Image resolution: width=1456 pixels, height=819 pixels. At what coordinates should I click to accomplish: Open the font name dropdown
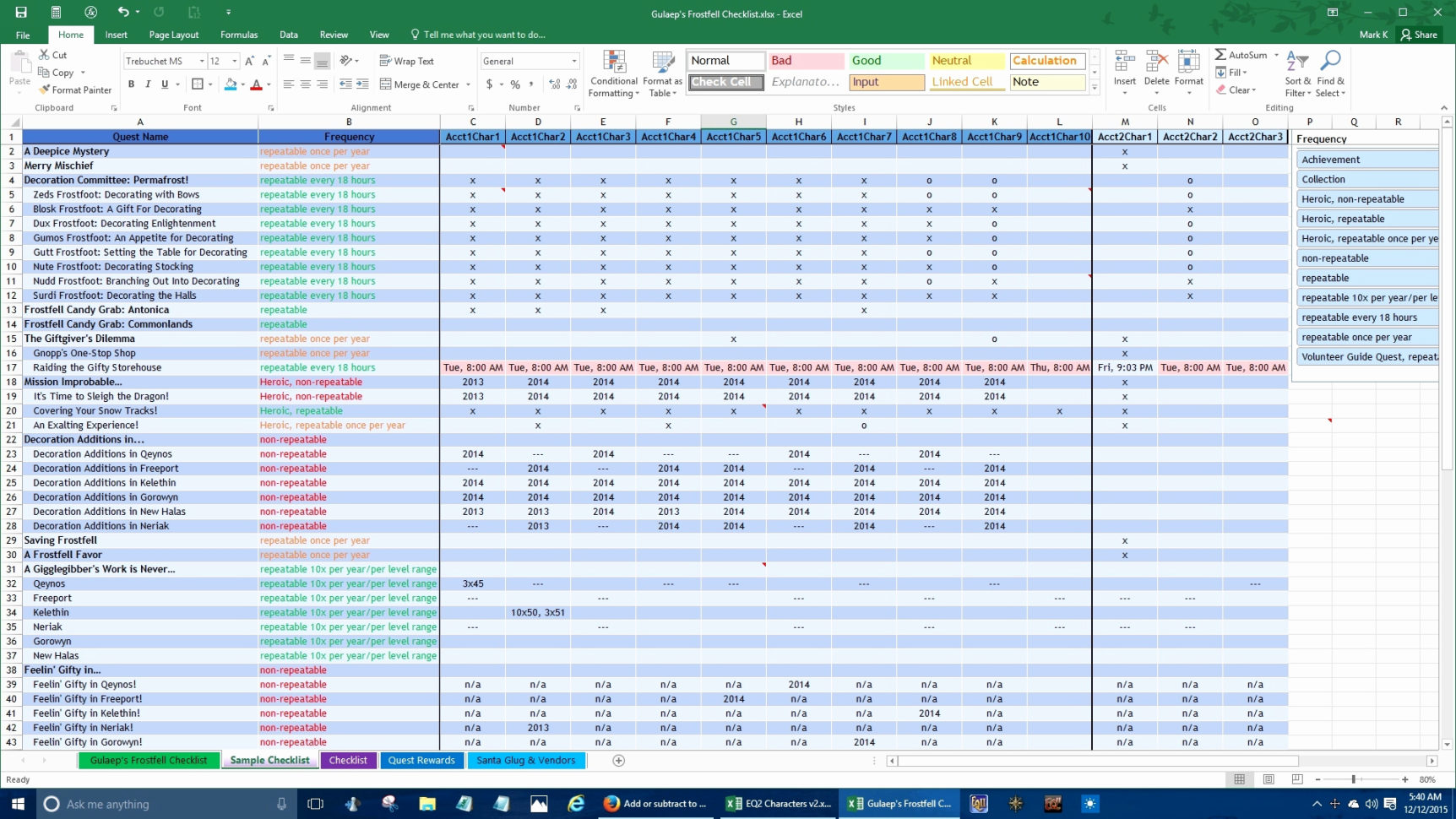203,61
